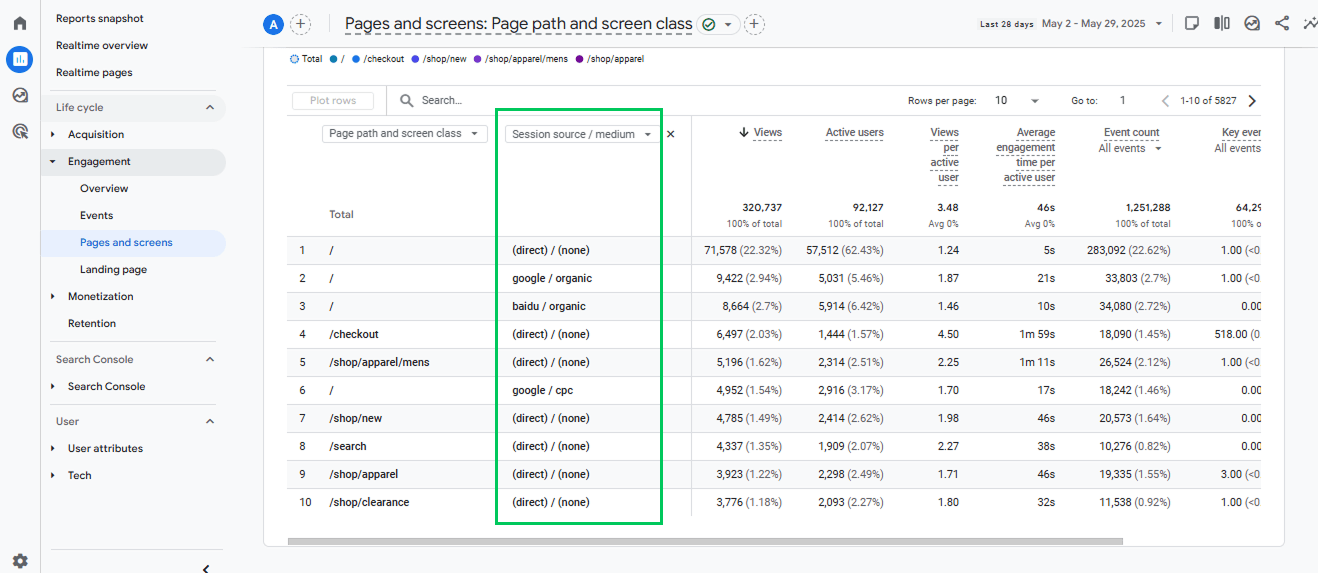Open the Retention report
1318x573 pixels.
point(92,323)
